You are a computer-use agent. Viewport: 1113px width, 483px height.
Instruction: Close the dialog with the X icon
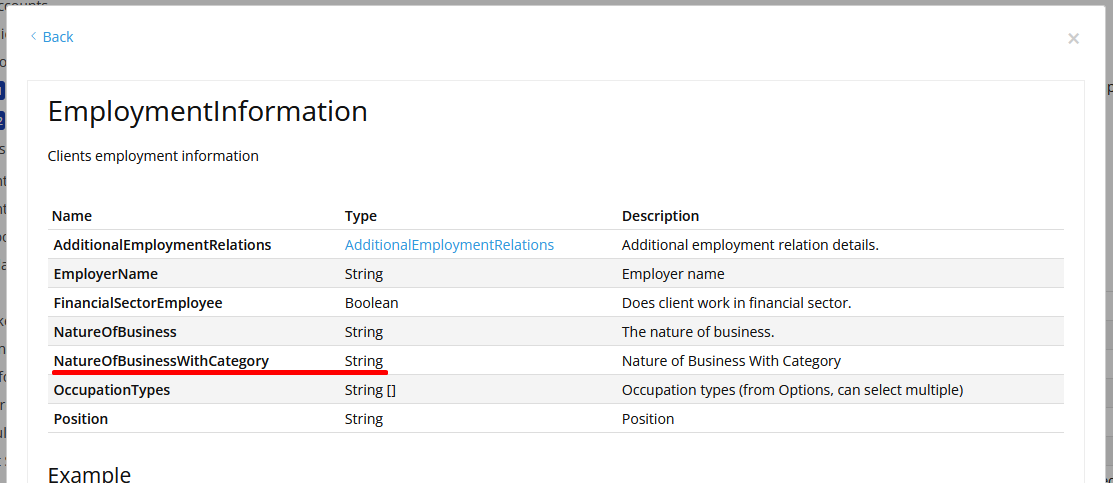click(x=1073, y=39)
